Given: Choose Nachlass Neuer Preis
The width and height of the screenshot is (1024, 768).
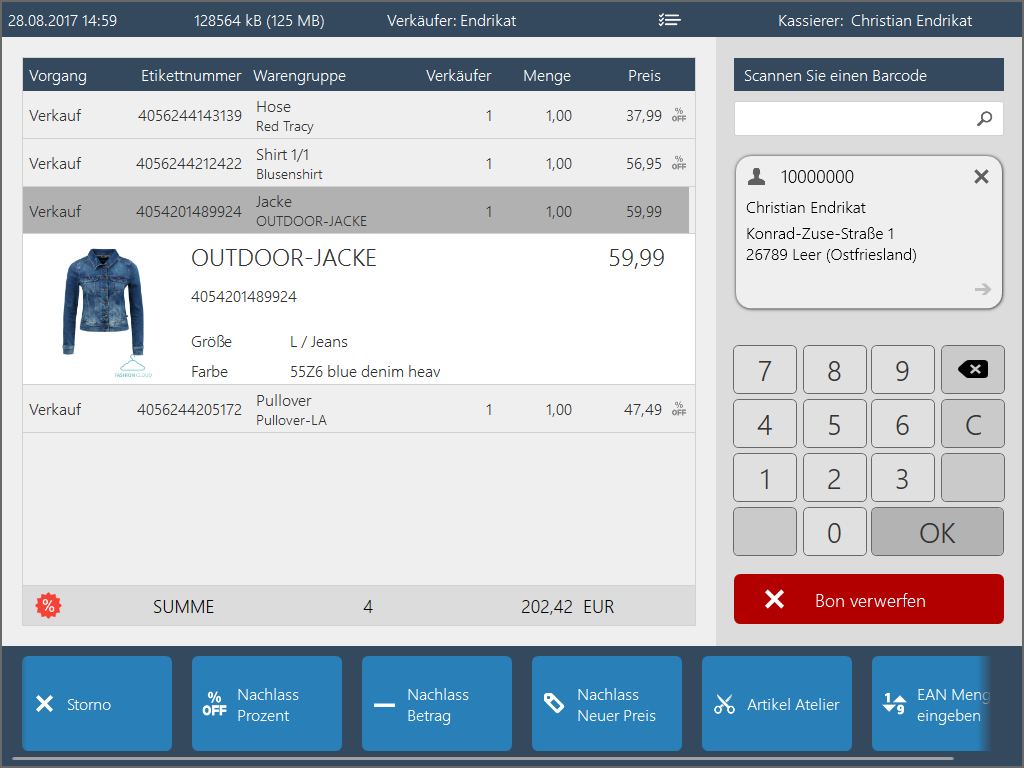Looking at the screenshot, I should pos(607,704).
